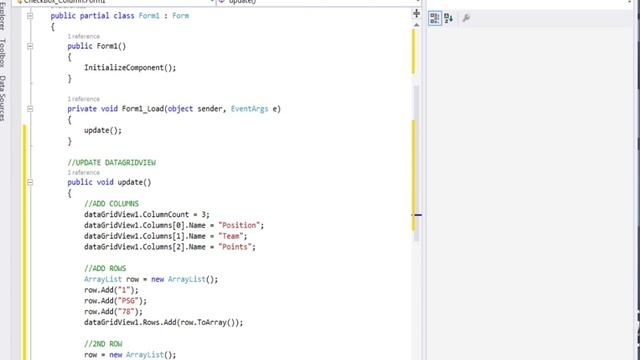The image size is (640, 360).
Task: Click the first 'new ArrayList()' row declaration line
Action: coord(151,280)
